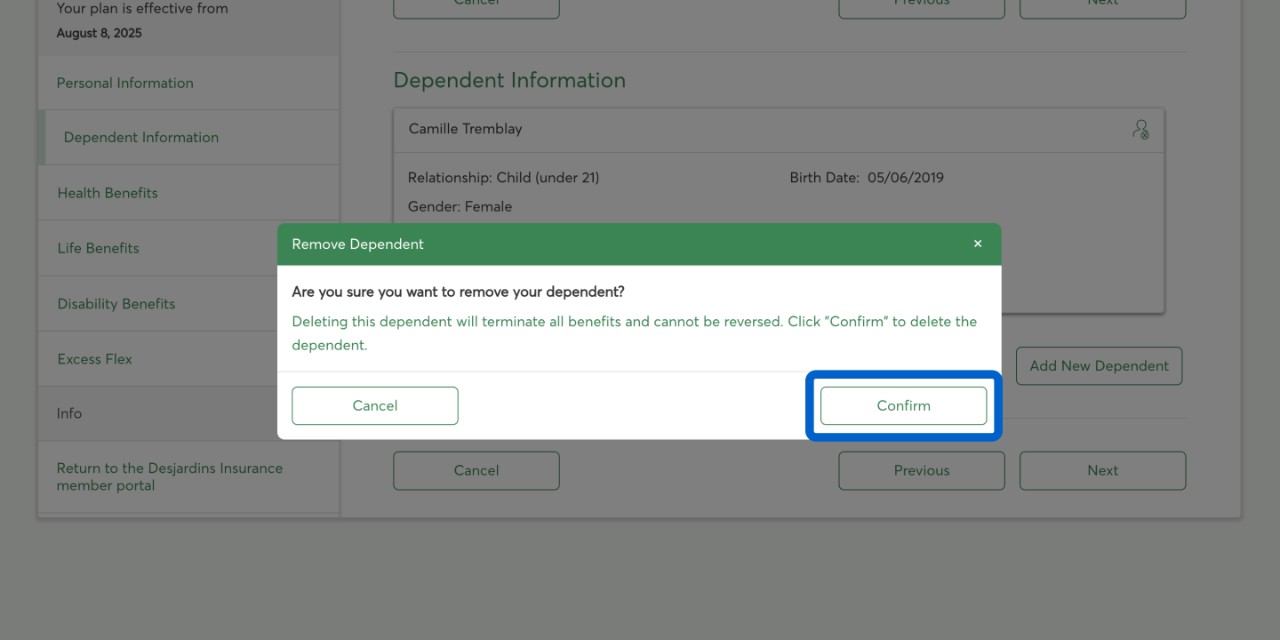Return to the Desjardins Insurance member portal
Viewport: 1280px width, 640px height.
click(x=169, y=477)
